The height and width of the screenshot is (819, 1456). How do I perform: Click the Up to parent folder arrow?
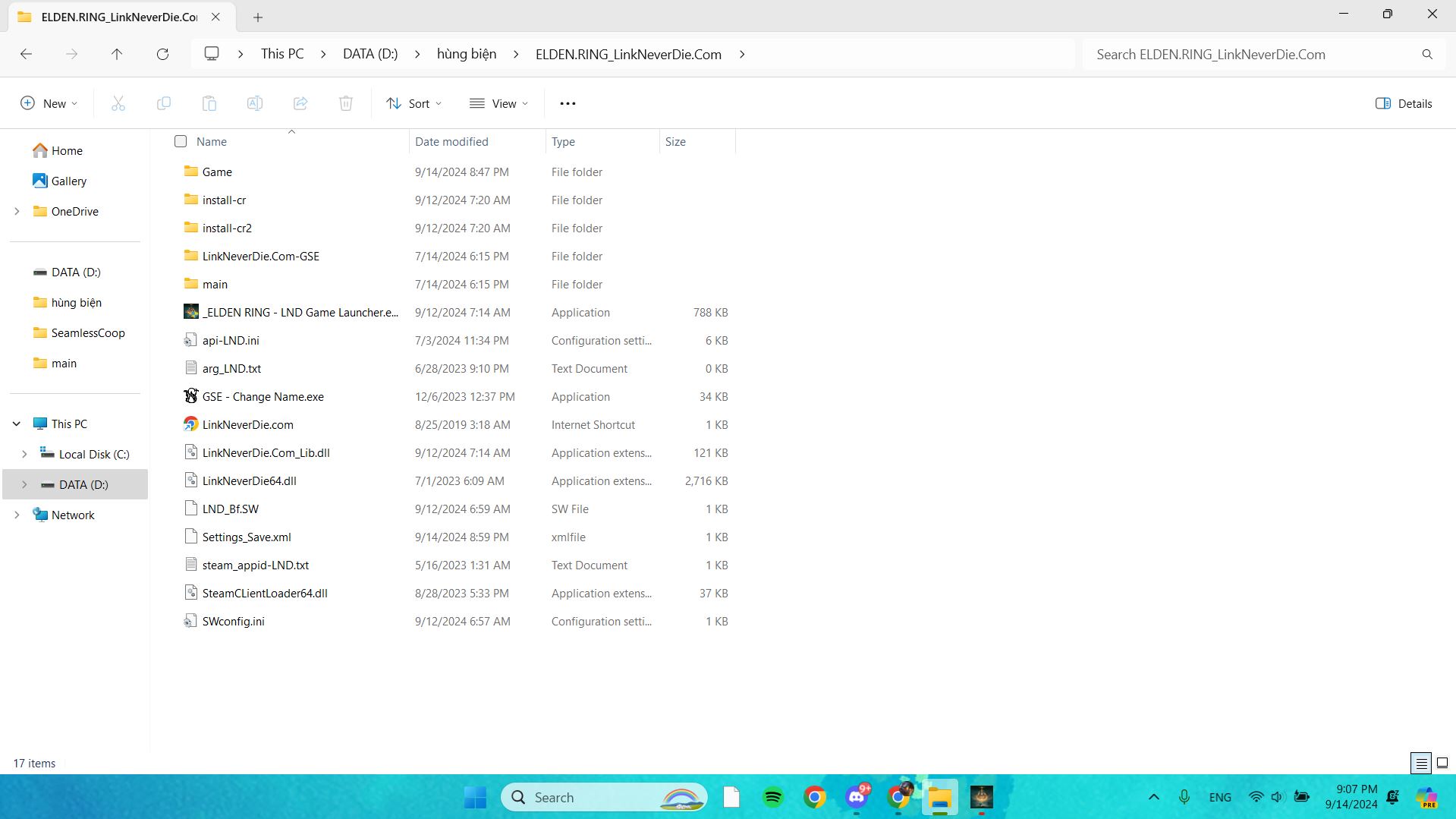click(117, 54)
